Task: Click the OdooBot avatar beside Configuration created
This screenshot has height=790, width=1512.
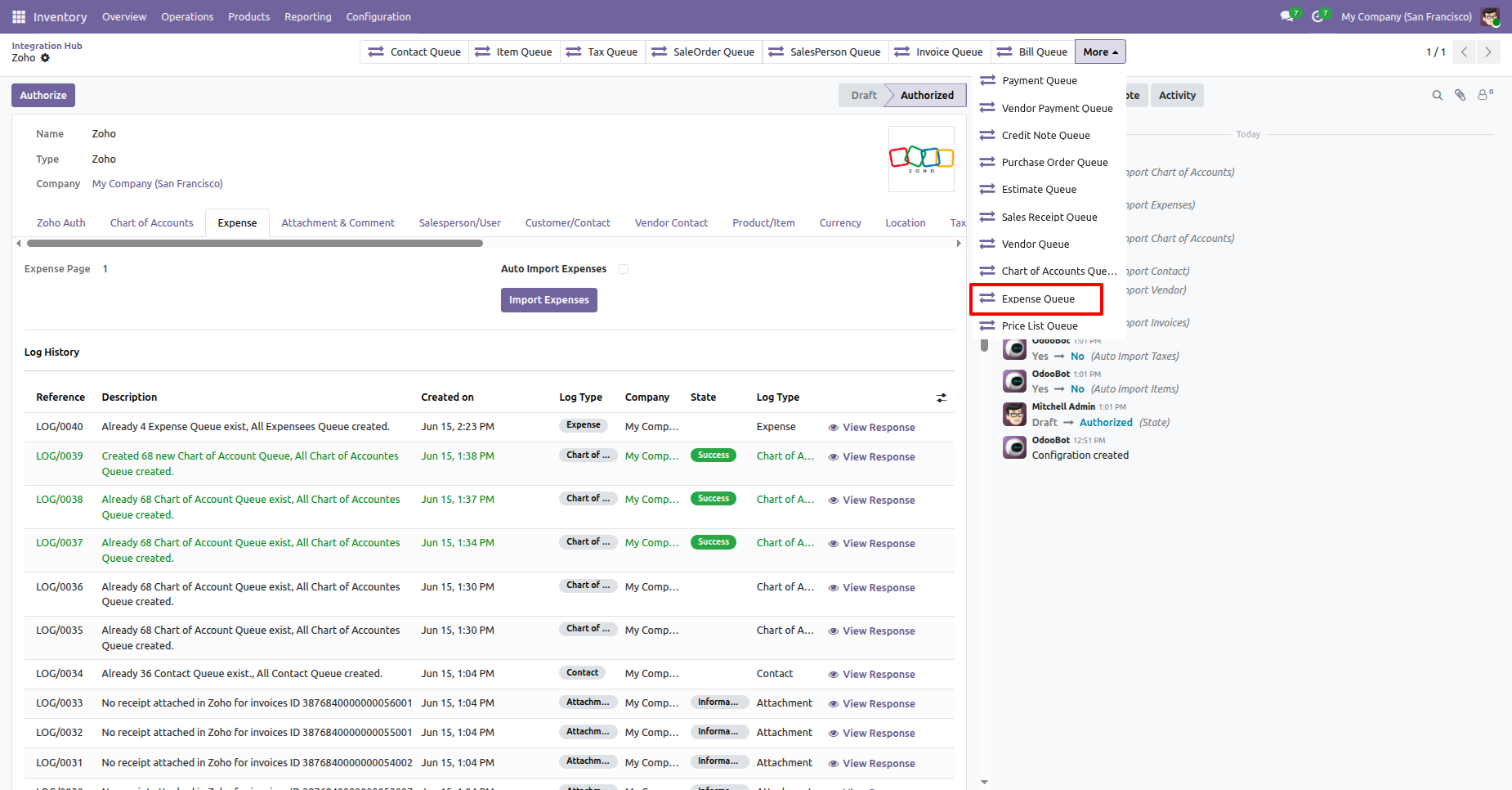Action: pyautogui.click(x=1014, y=447)
